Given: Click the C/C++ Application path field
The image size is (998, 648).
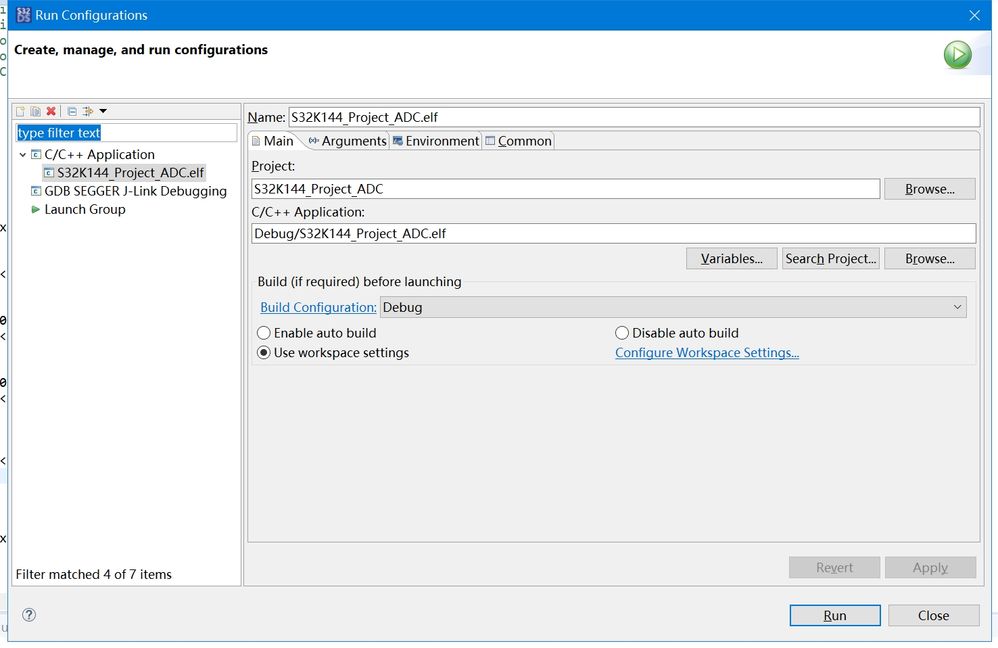Looking at the screenshot, I should click(x=614, y=234).
